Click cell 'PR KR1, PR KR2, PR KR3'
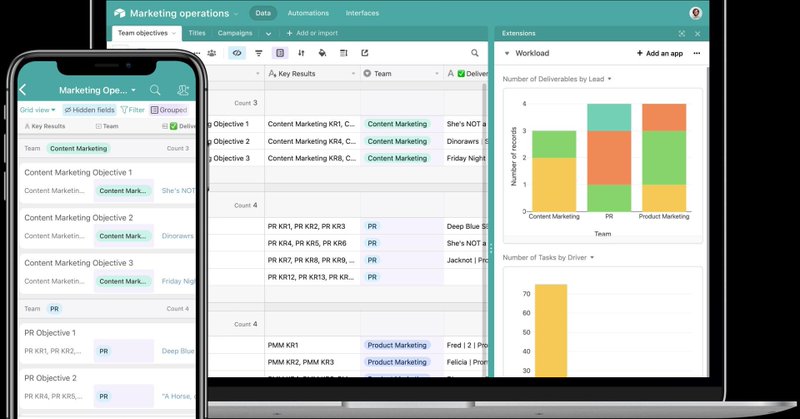This screenshot has height=419, width=800. pos(312,226)
